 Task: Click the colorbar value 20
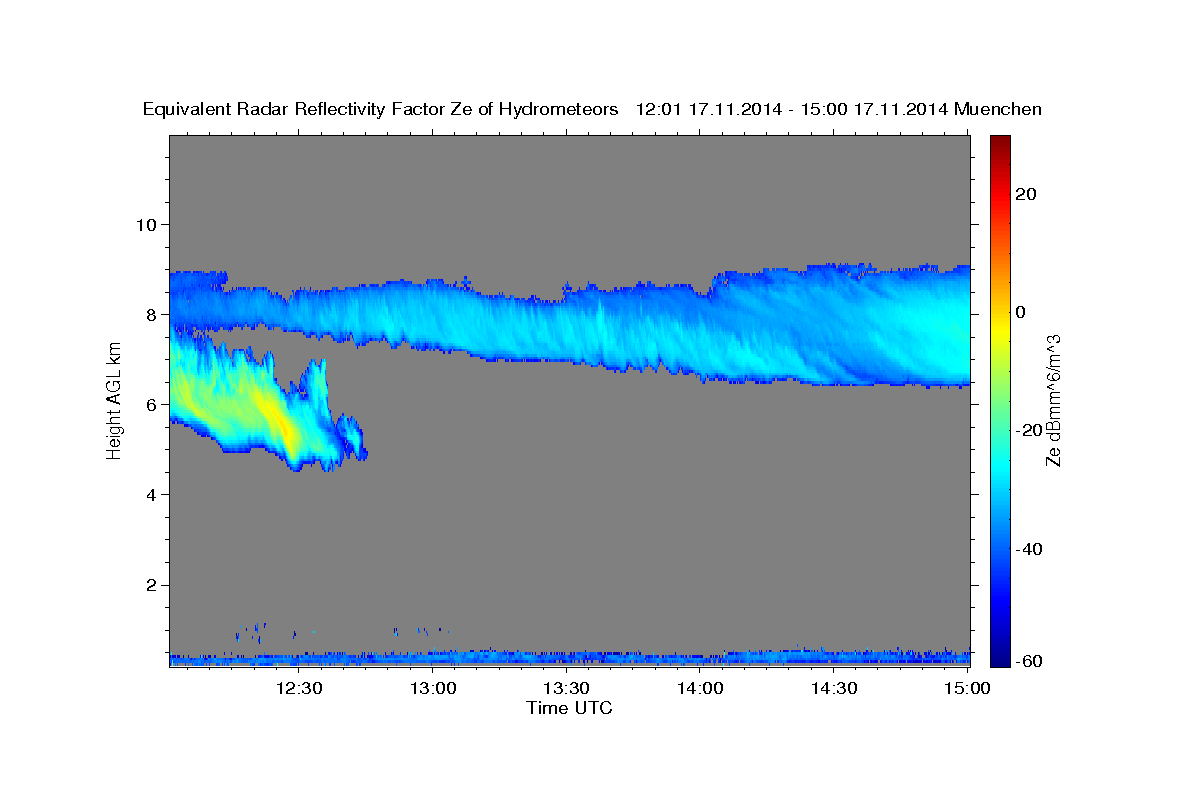(1026, 194)
